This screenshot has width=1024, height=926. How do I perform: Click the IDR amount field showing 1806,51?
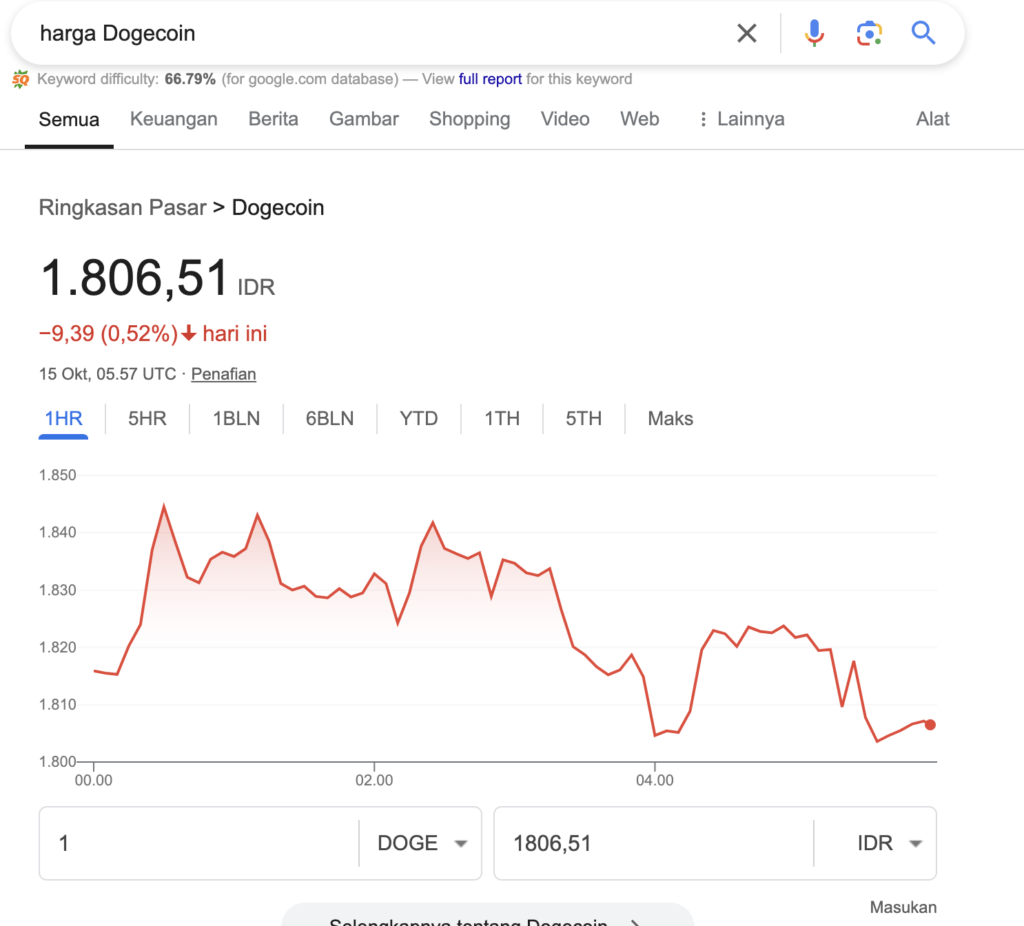pyautogui.click(x=653, y=843)
